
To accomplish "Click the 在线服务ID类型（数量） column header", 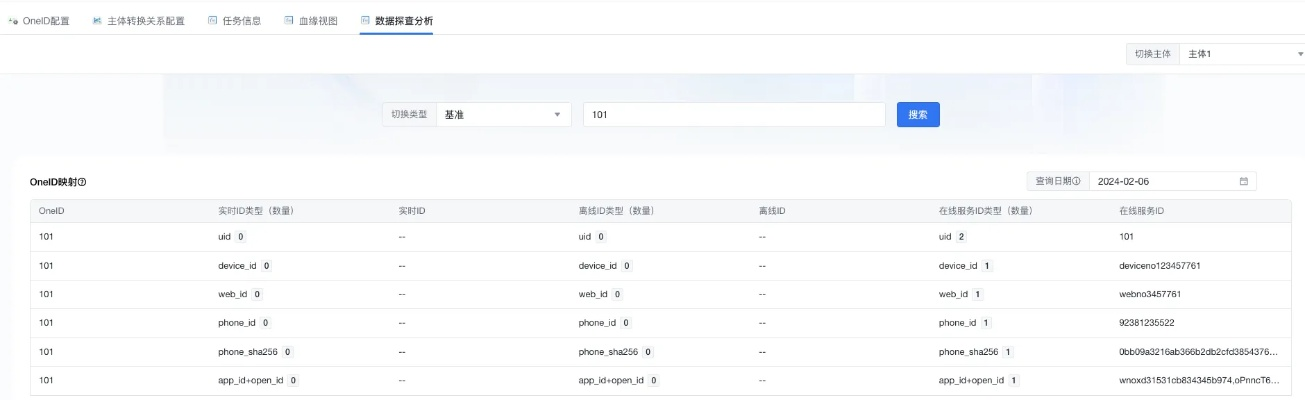I will click(x=985, y=211).
